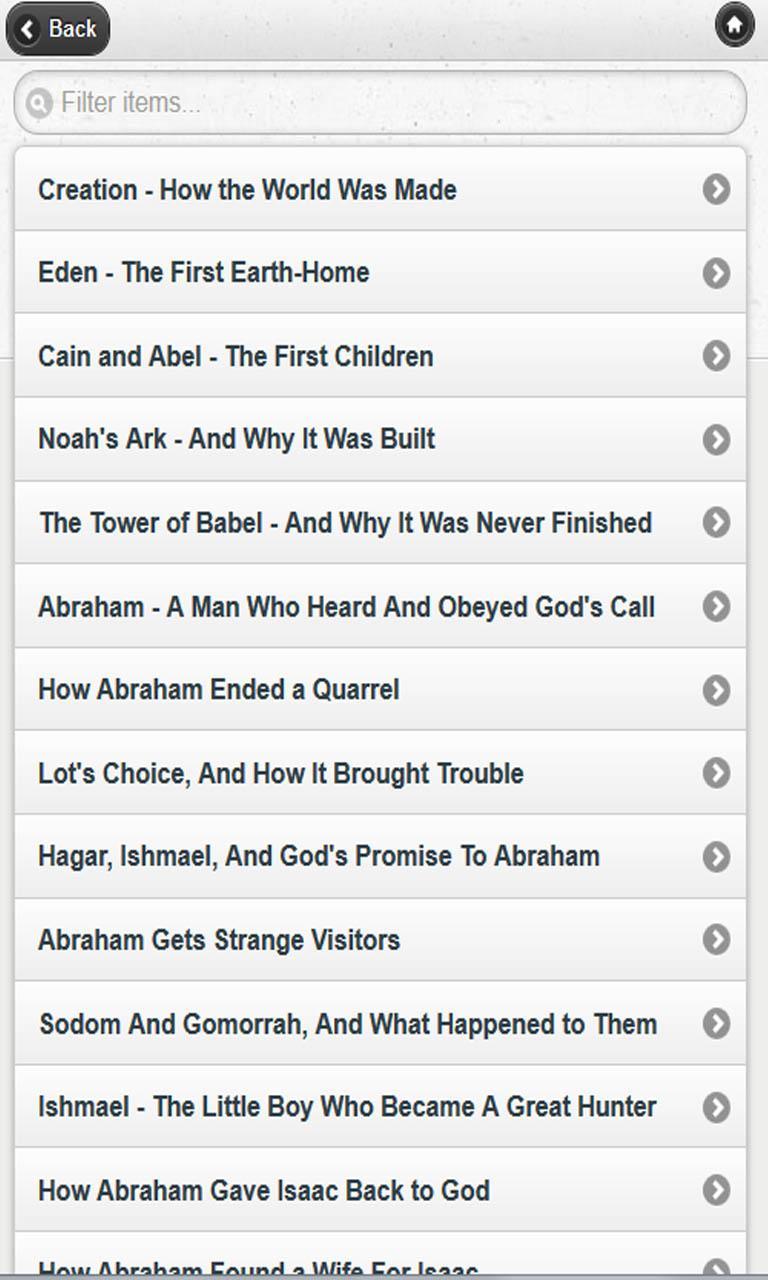Select Abraham - A Man Who Heard God's Call
The image size is (768, 1280).
[x=300, y=606]
